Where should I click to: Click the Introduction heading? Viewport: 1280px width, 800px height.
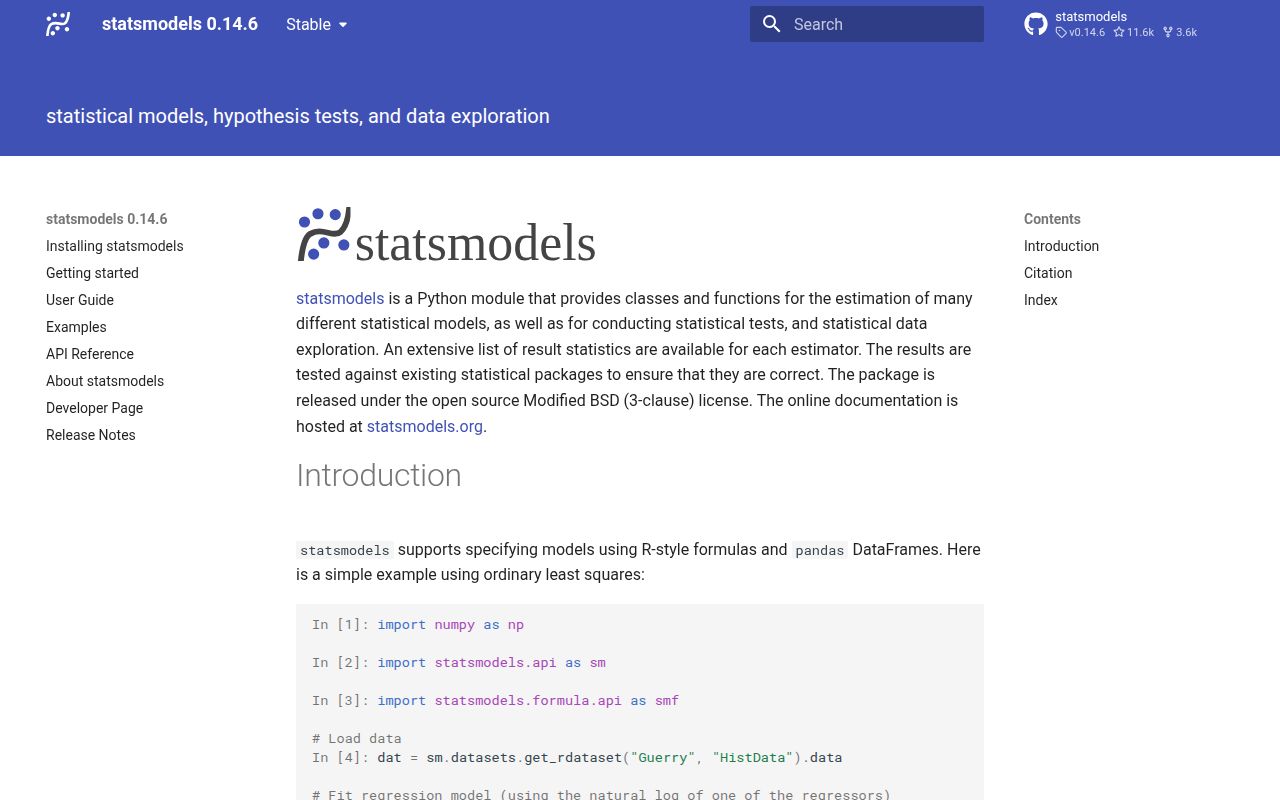click(x=379, y=475)
